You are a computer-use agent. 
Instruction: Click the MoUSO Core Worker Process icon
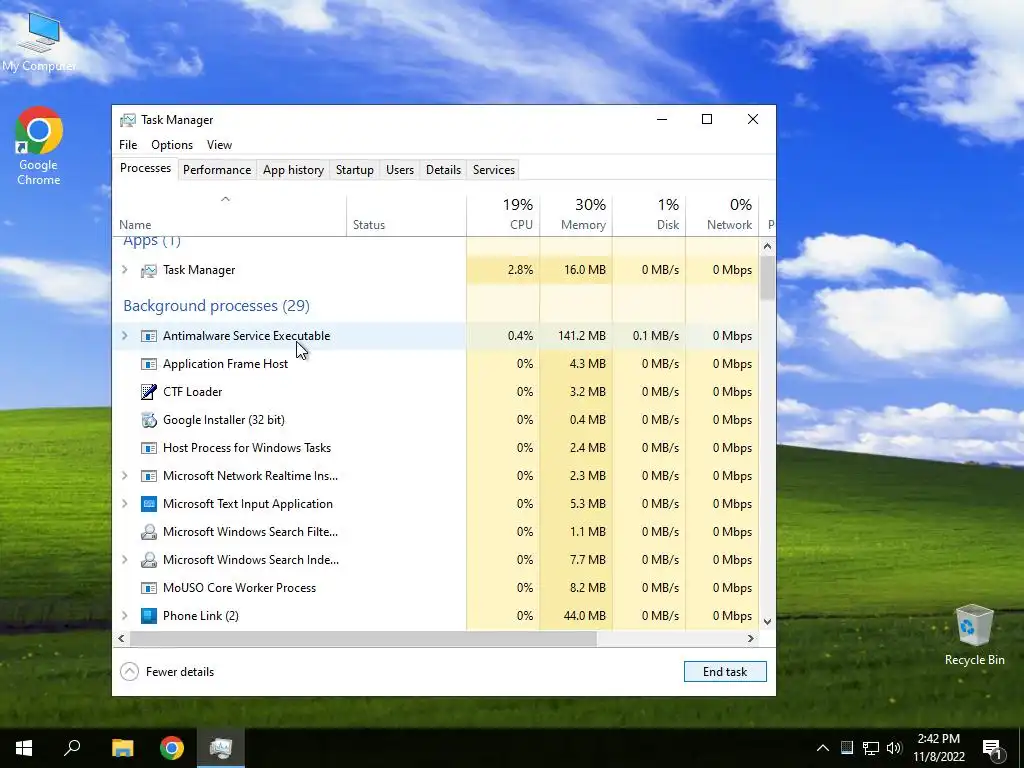coord(149,588)
